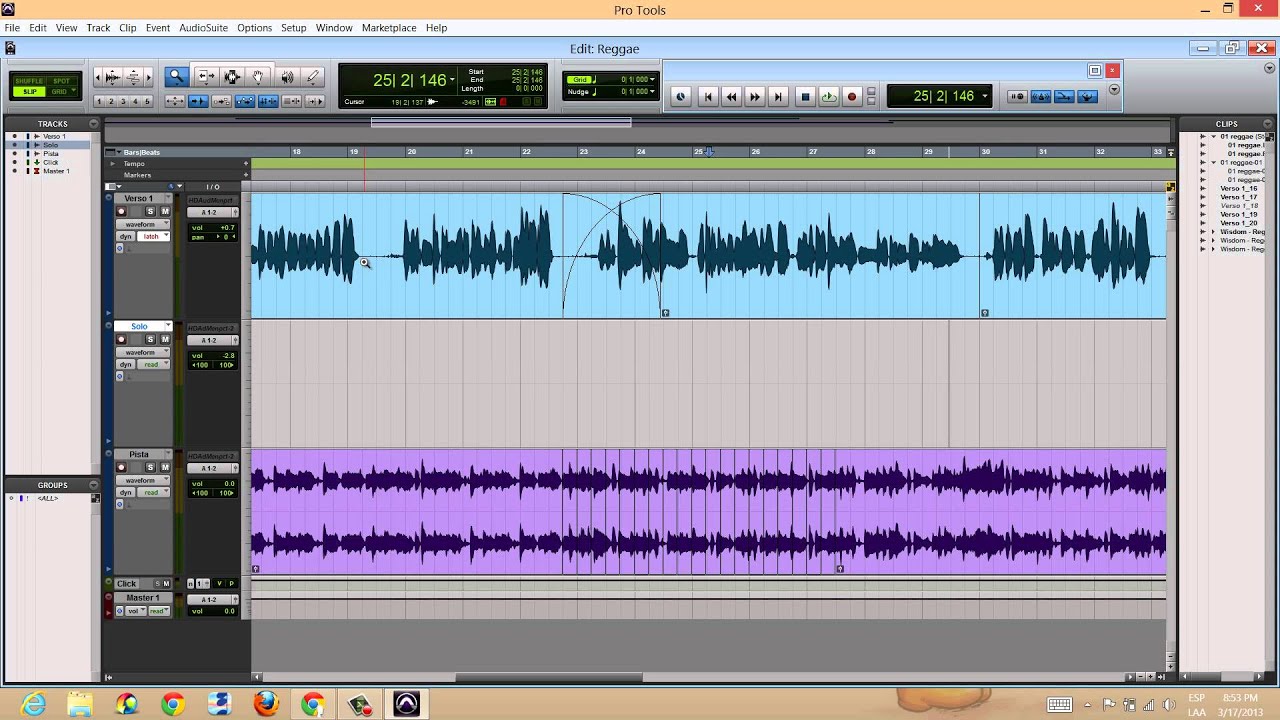Open the File menu

click(x=12, y=28)
